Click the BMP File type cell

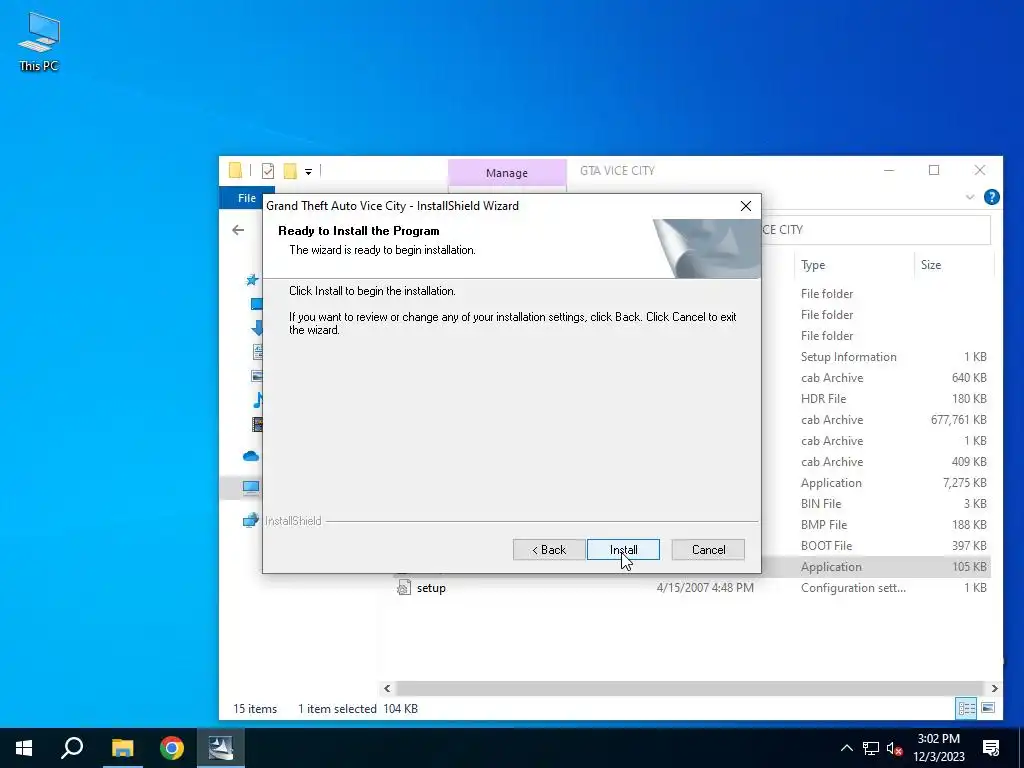[x=824, y=525]
